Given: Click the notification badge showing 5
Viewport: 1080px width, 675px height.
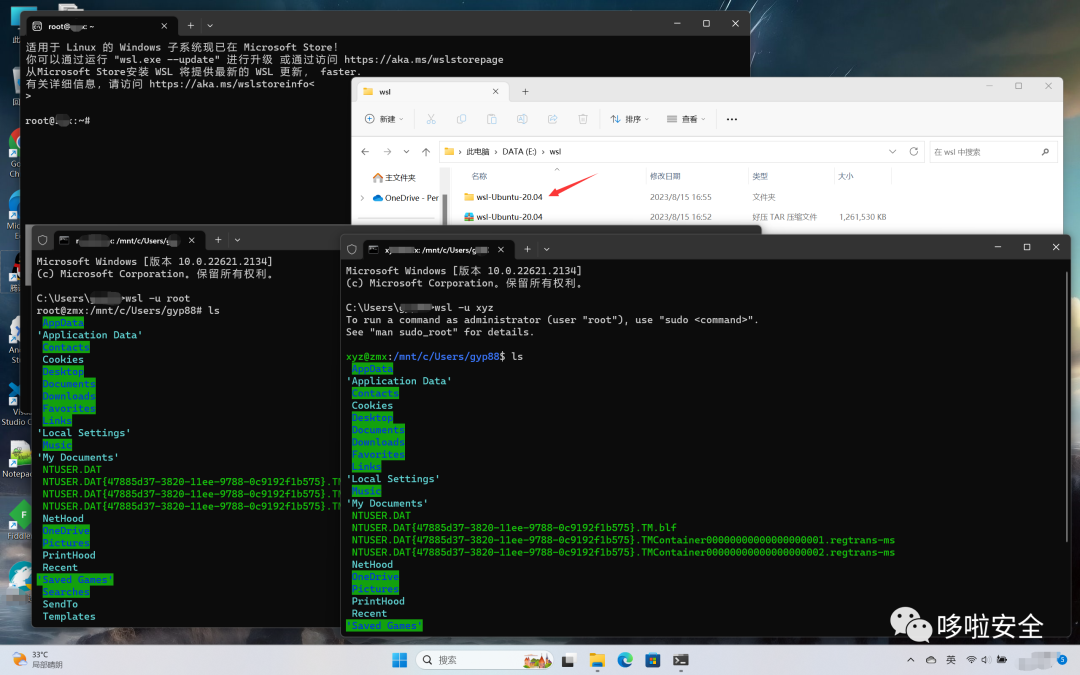Looking at the screenshot, I should click(1062, 660).
